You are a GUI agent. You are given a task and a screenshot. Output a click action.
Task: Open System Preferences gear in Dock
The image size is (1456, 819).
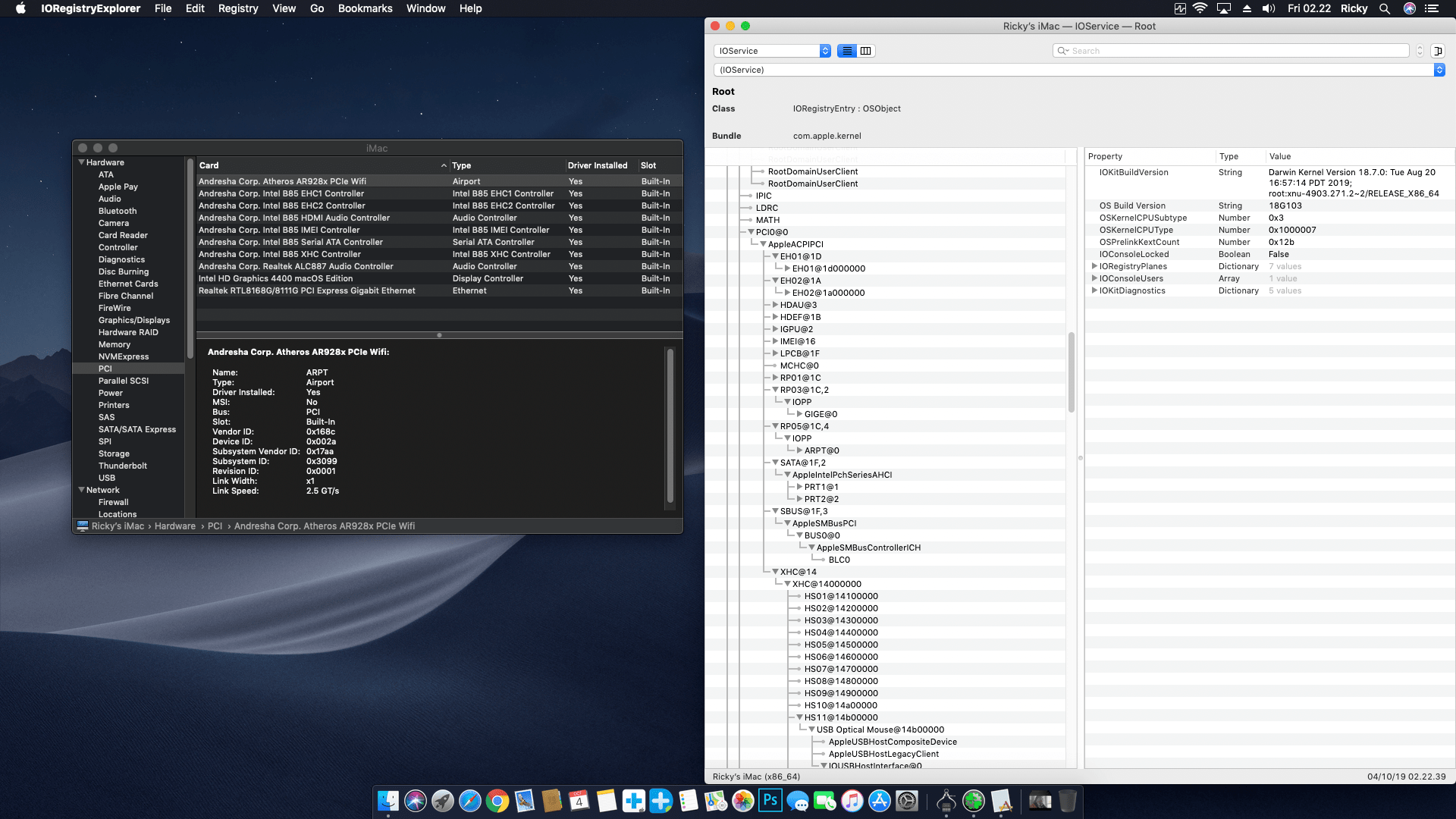907,801
